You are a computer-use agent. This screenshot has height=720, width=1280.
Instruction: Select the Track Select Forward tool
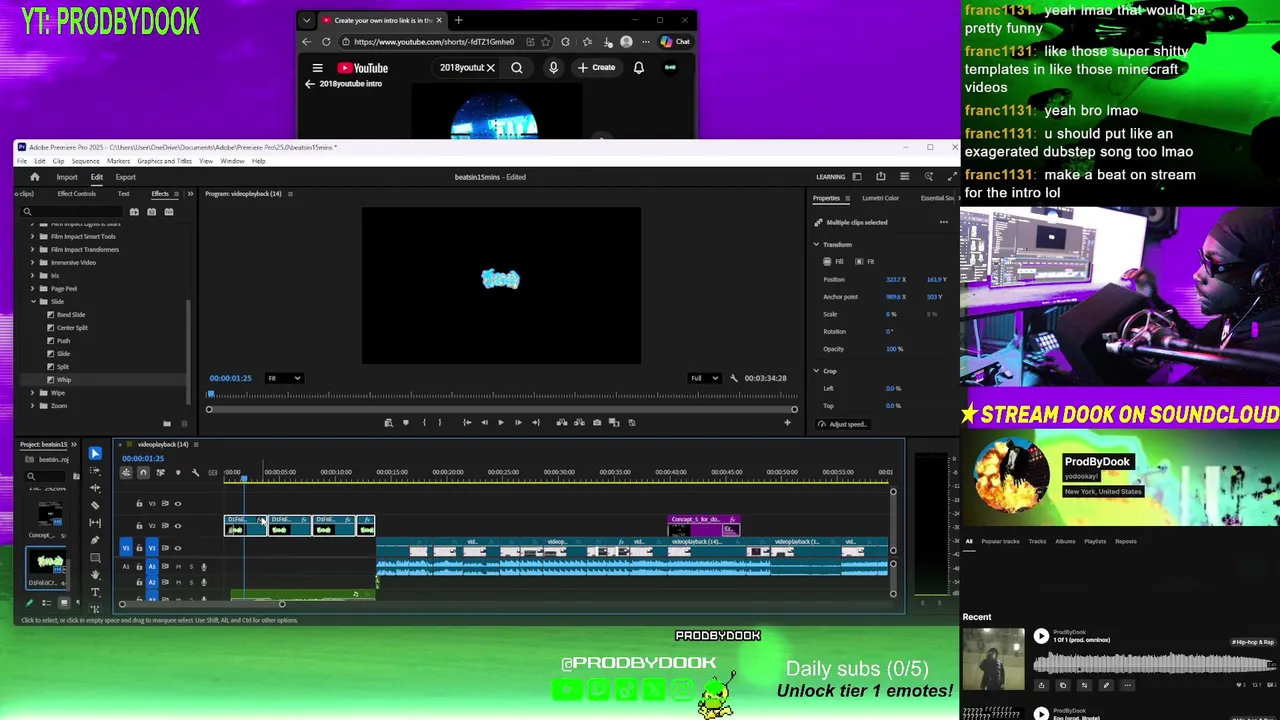pos(95,471)
